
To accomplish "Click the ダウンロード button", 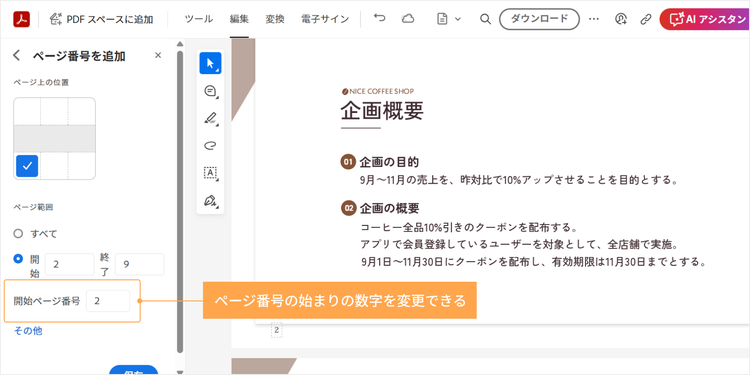I will click(540, 19).
